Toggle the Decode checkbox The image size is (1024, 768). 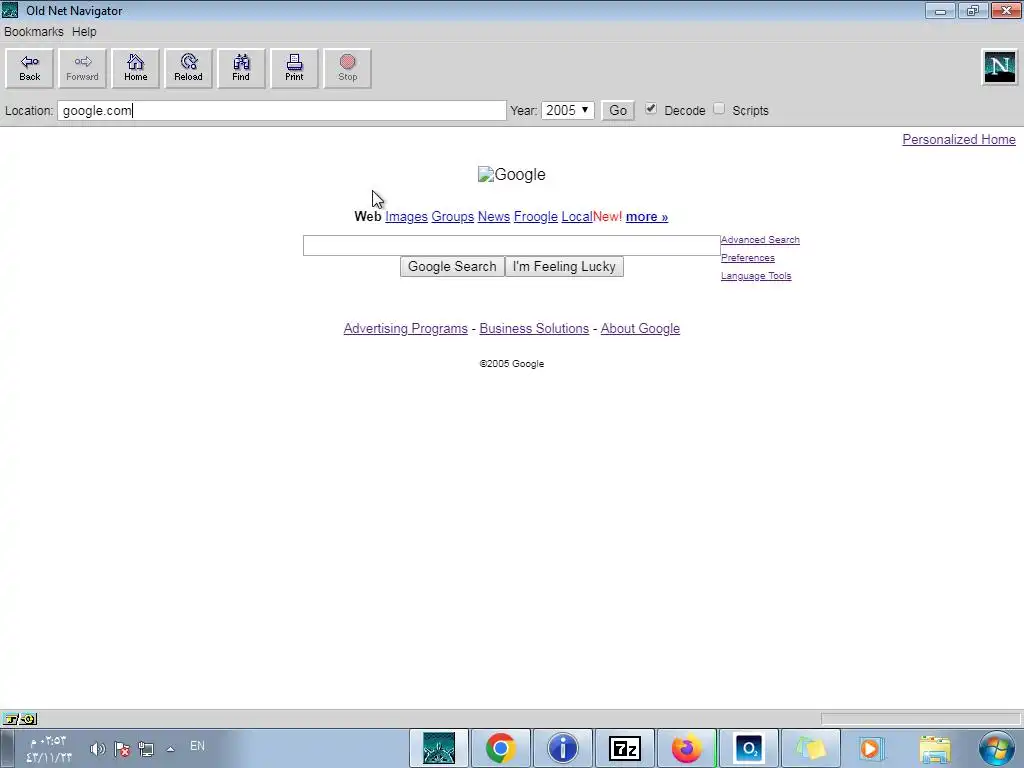click(x=651, y=109)
